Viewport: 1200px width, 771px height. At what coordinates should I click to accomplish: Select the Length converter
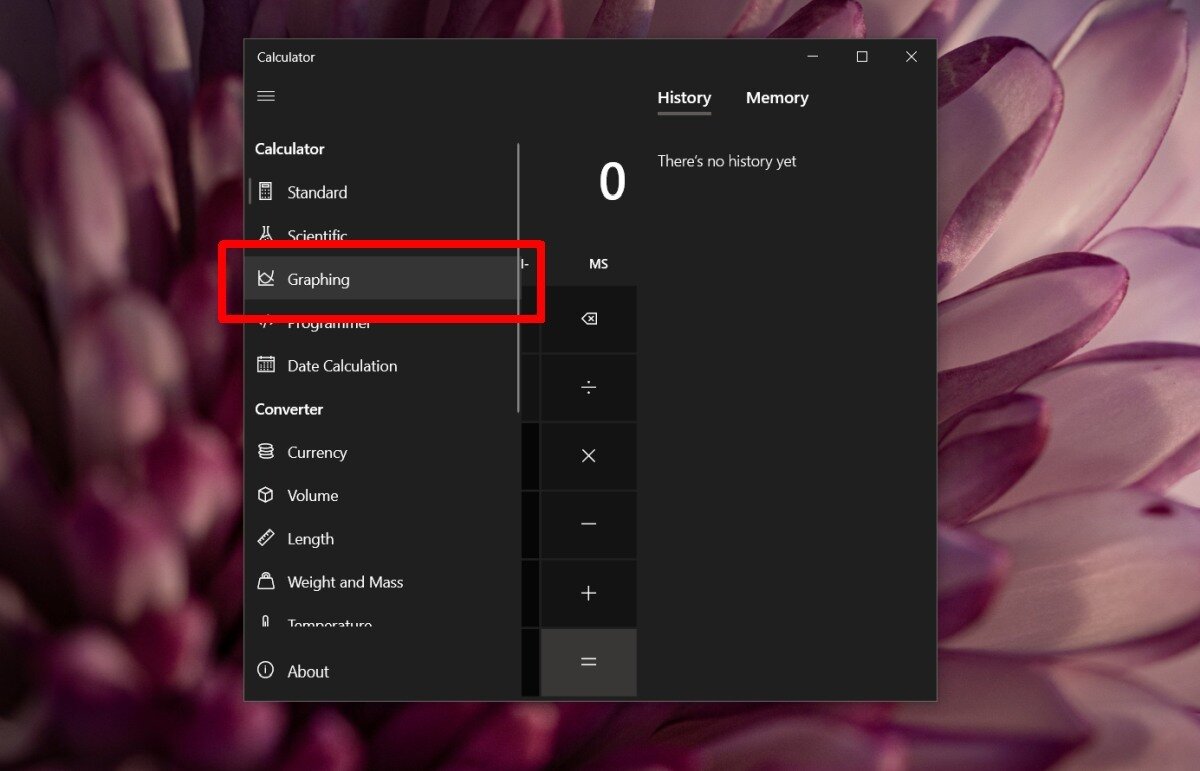[x=310, y=538]
